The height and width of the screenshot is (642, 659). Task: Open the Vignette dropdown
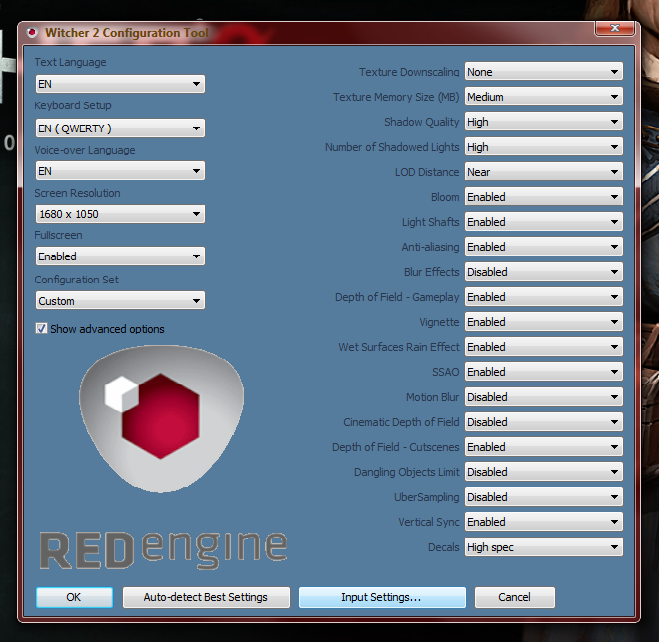[544, 322]
